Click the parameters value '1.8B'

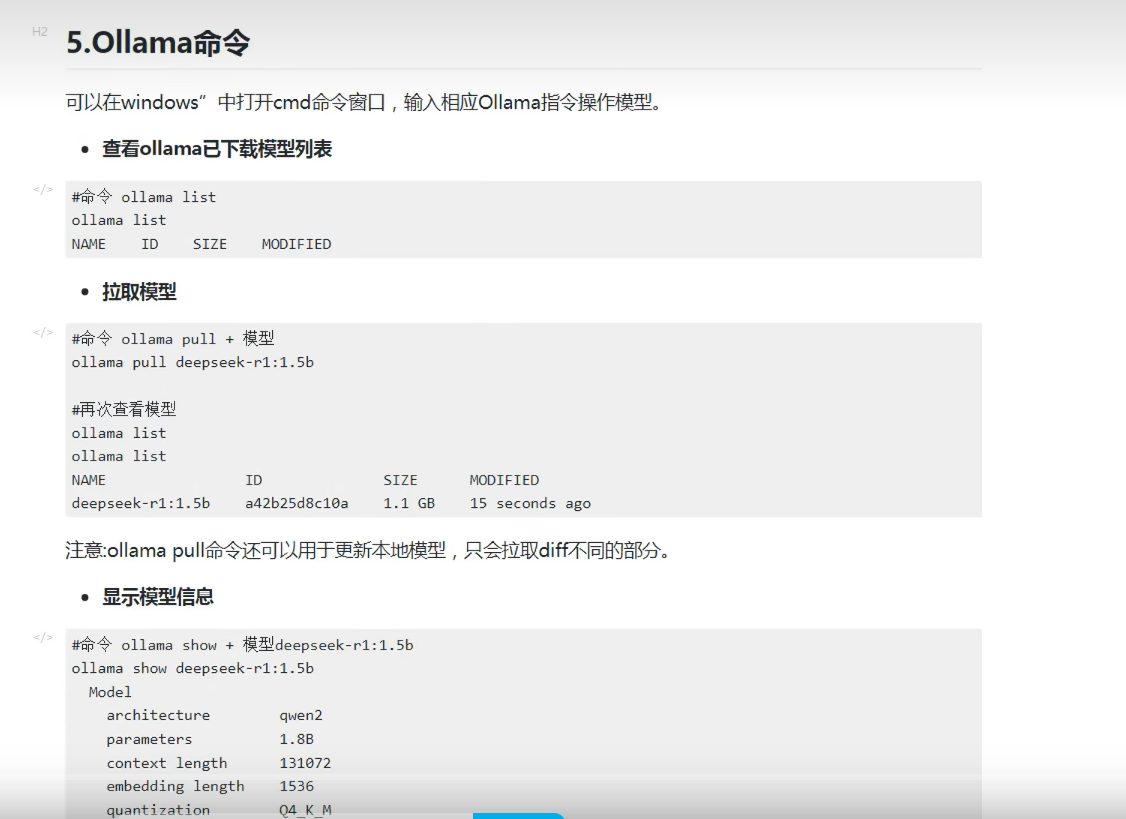coord(297,739)
